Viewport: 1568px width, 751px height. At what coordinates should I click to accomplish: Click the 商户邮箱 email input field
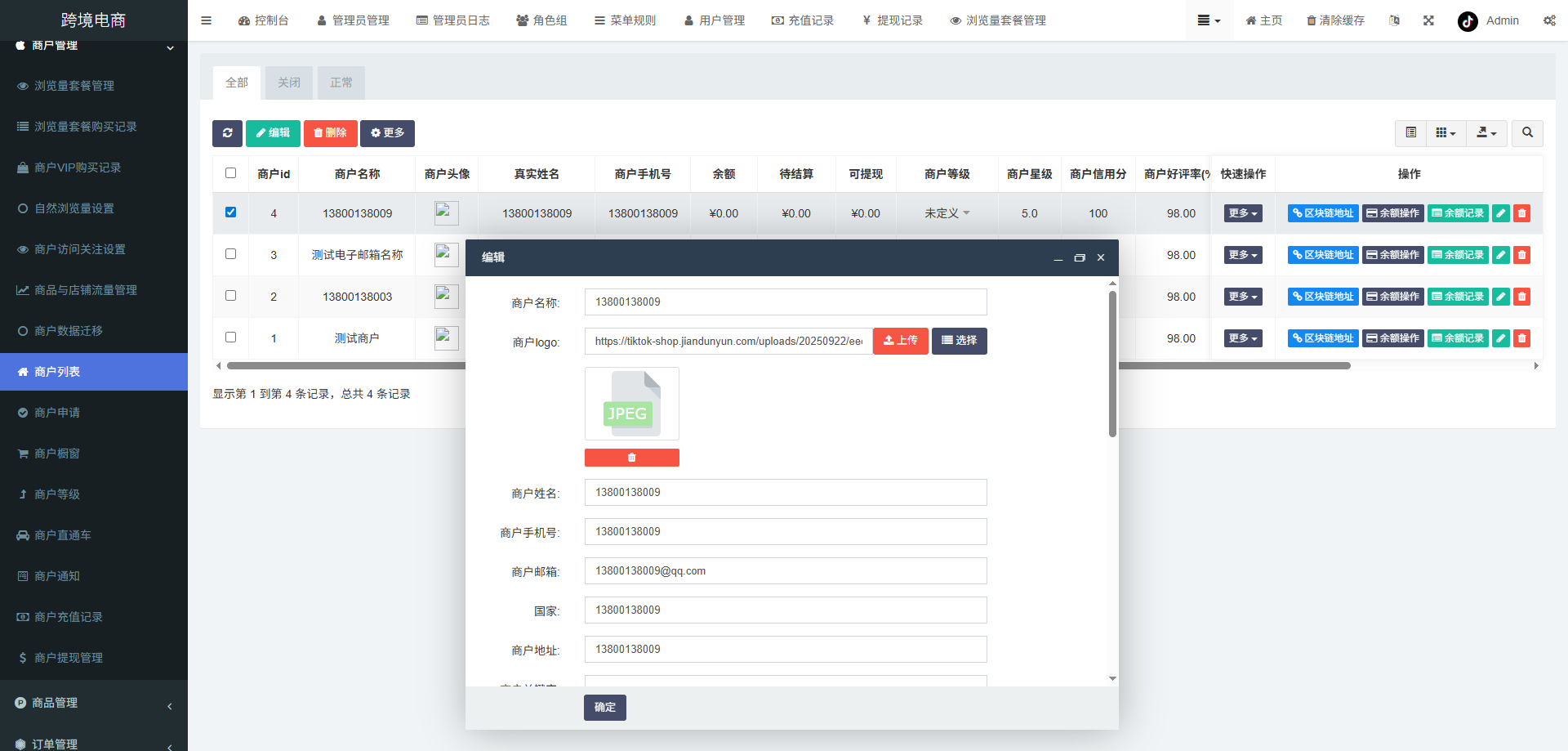tap(785, 570)
